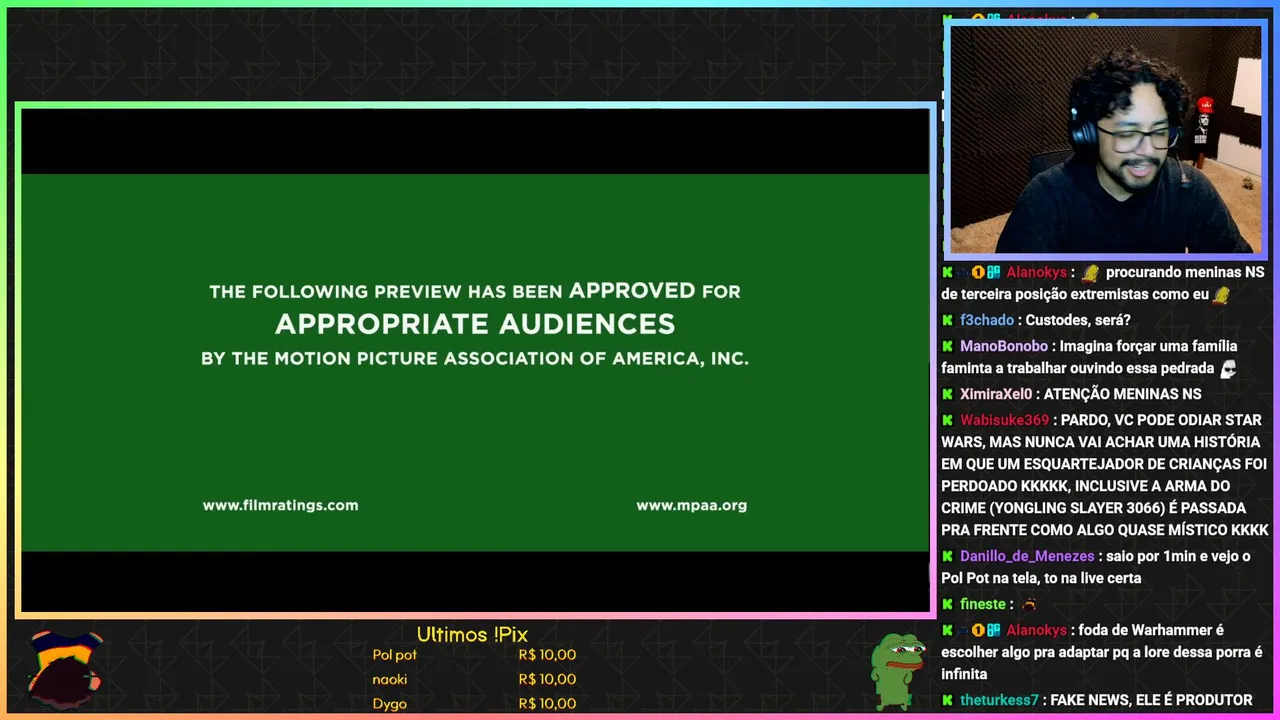Open Alanokys profile on 'procurando meninas' message
1280x720 pixels.
1036,272
